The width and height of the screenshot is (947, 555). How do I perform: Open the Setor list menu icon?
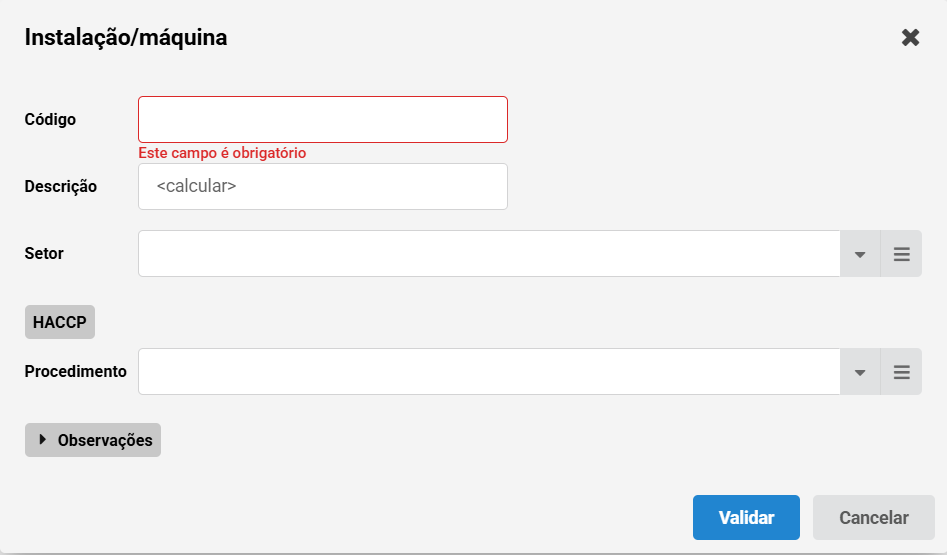pos(901,254)
